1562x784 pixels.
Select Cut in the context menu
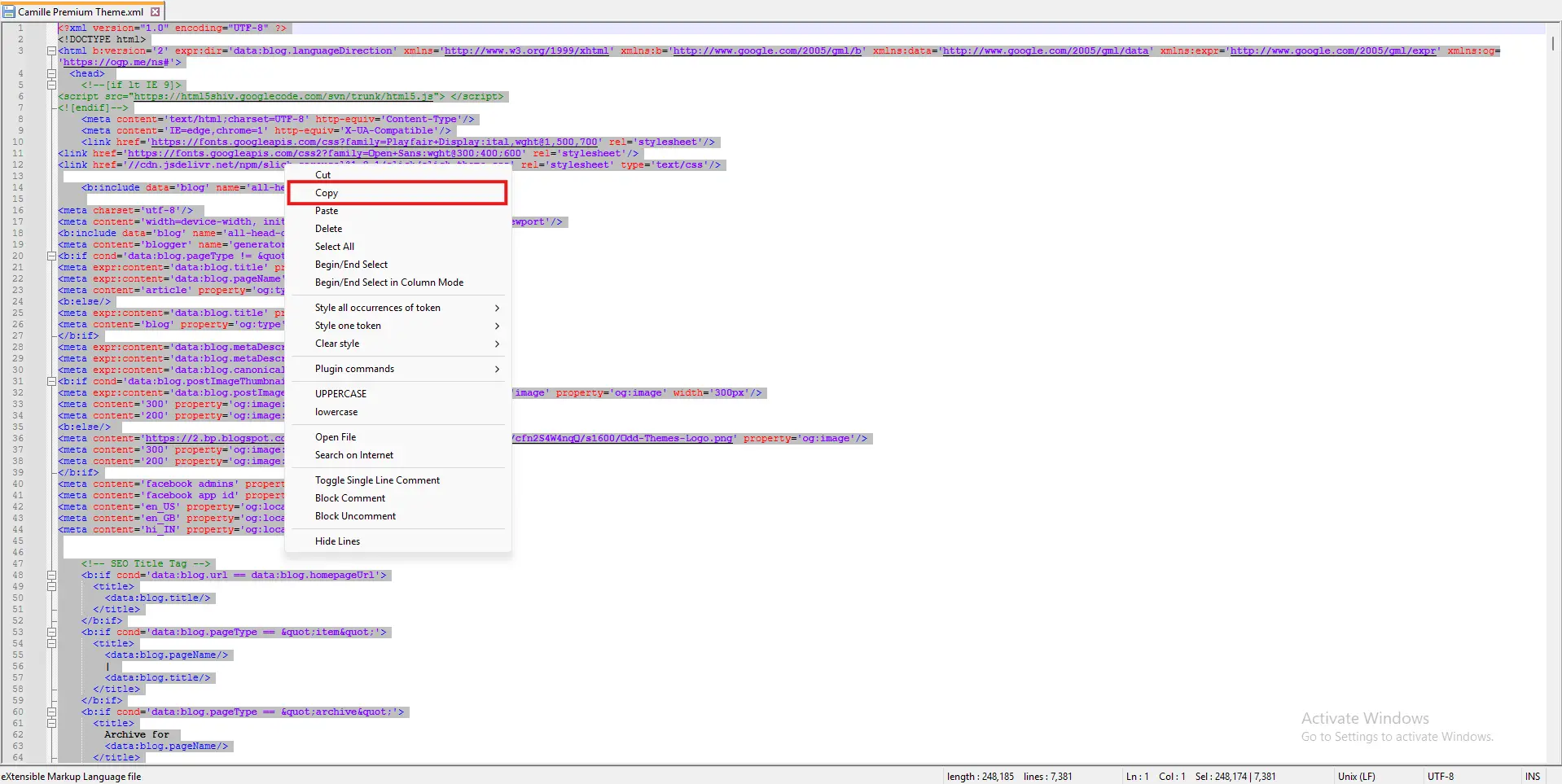(323, 175)
